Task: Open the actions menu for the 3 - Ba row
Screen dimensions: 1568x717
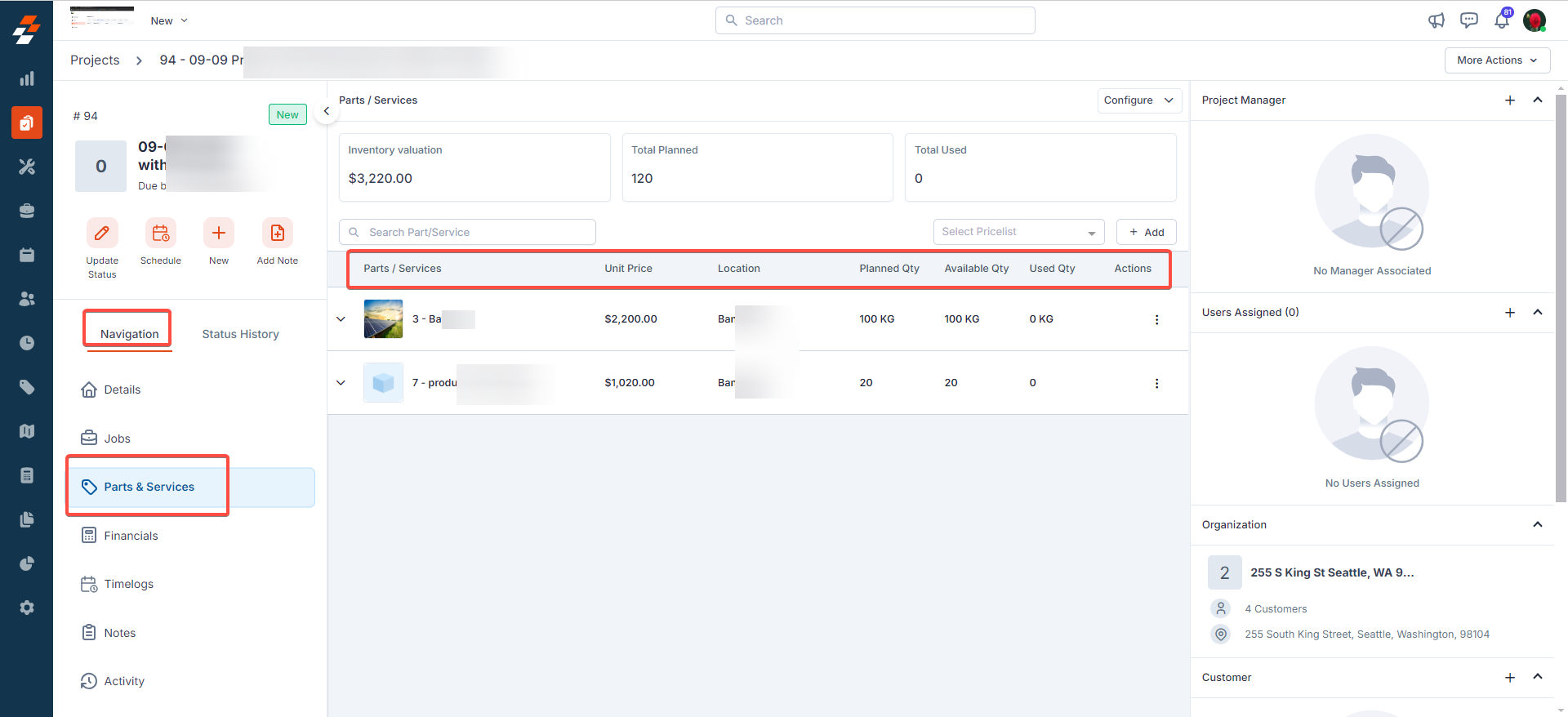Action: (1156, 319)
